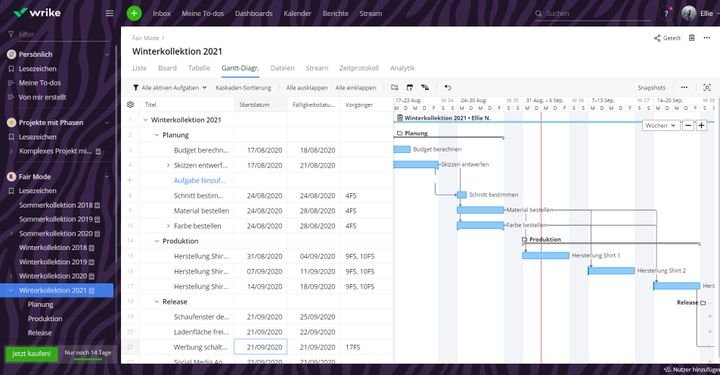
Task: Open Ellie's profile avatar
Action: (688, 13)
